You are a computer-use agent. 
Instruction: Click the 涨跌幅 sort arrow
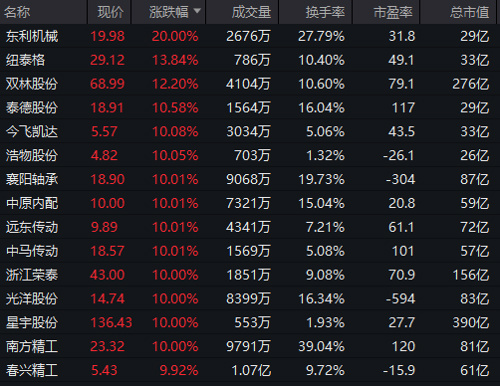point(197,11)
